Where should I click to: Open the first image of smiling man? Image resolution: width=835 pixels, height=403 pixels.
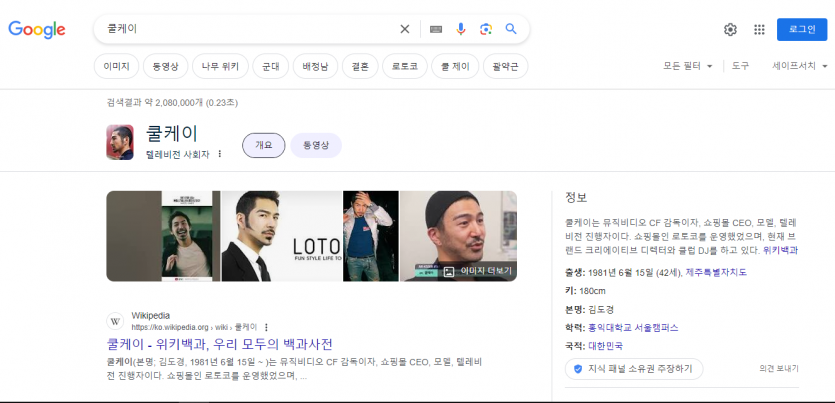pyautogui.click(x=163, y=236)
